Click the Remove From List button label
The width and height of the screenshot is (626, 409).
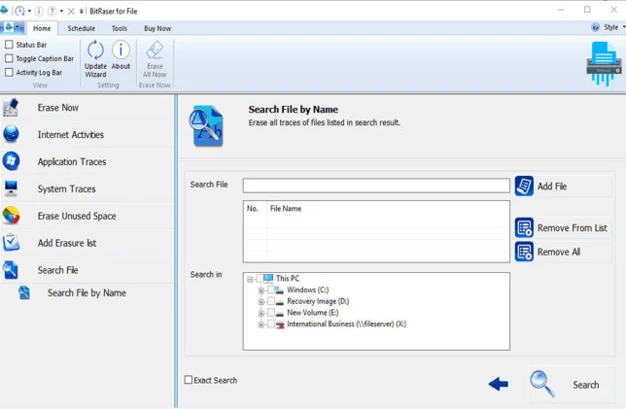[x=572, y=228]
